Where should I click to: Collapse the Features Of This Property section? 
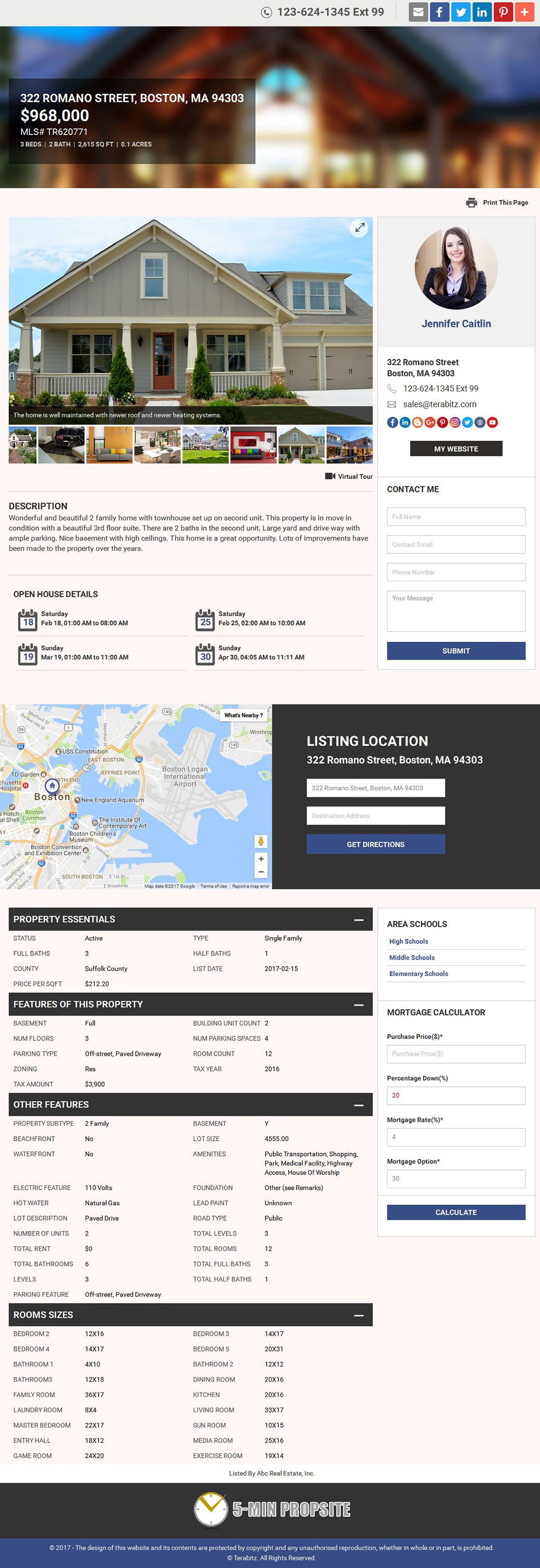pyautogui.click(x=359, y=1005)
